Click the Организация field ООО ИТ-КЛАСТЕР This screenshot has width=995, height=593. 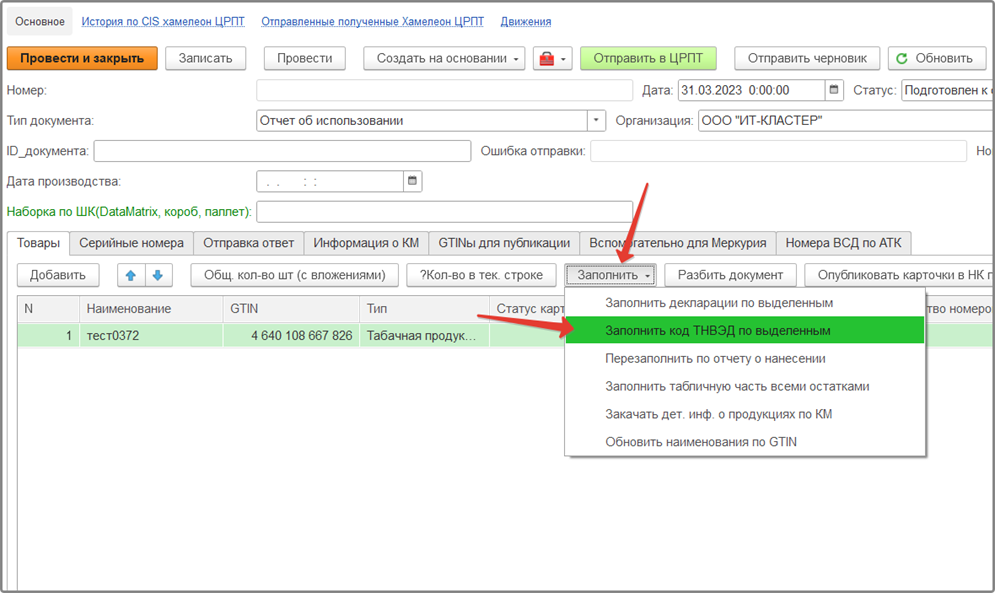coord(846,121)
